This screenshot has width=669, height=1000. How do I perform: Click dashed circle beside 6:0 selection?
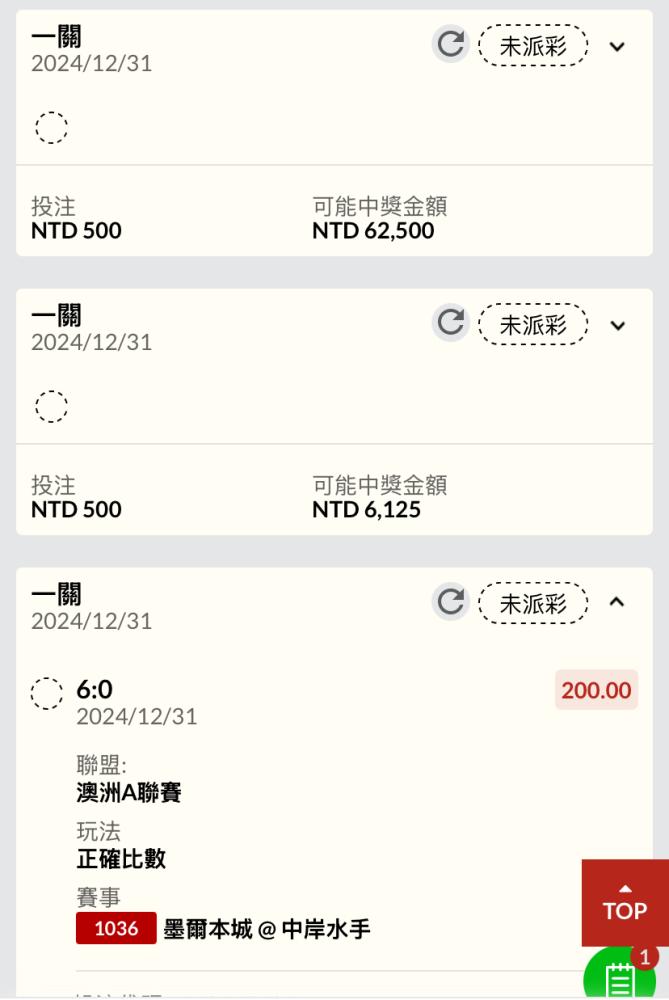point(47,693)
